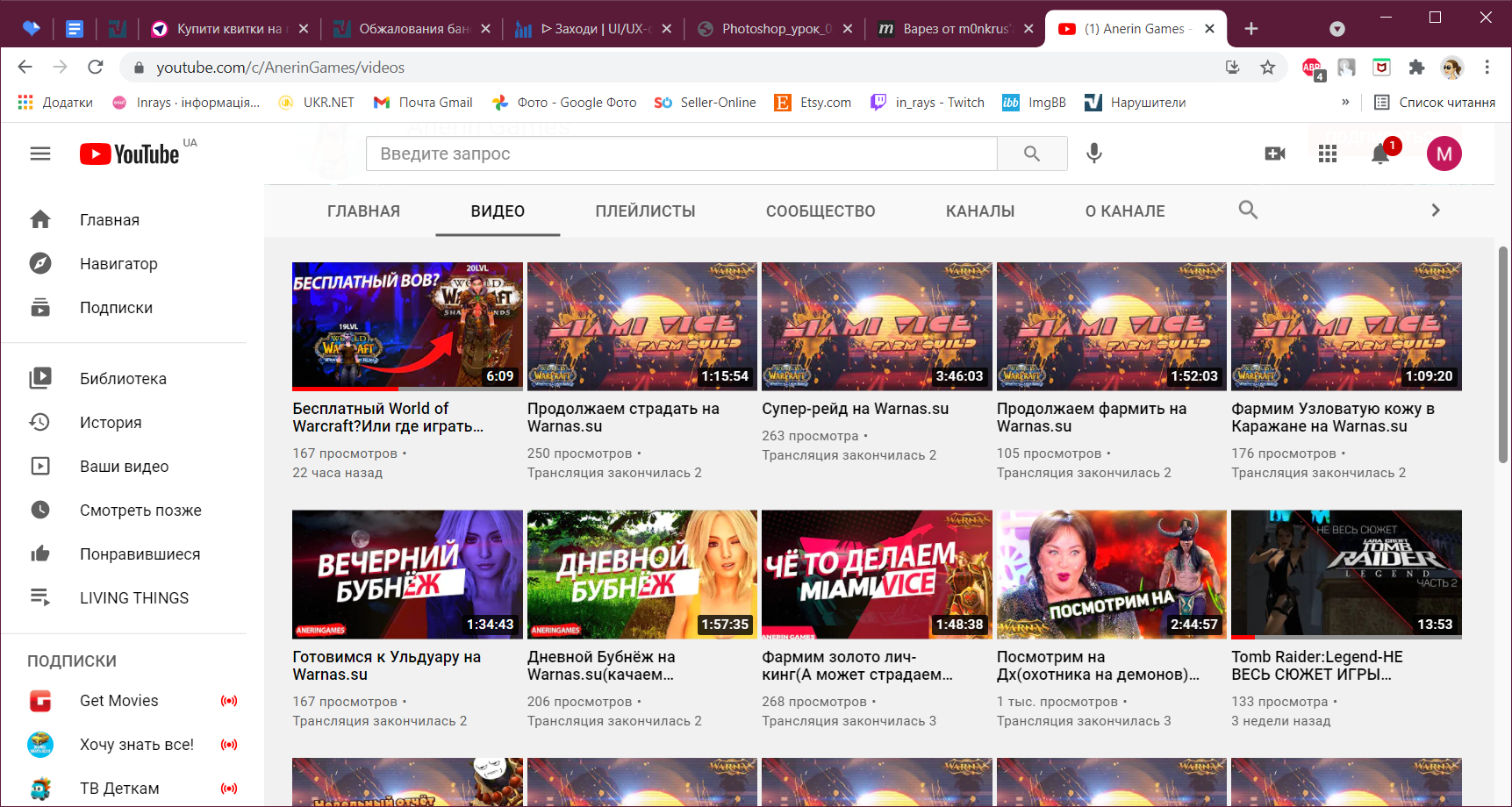
Task: Click the Навигатор compass icon
Action: point(40,263)
